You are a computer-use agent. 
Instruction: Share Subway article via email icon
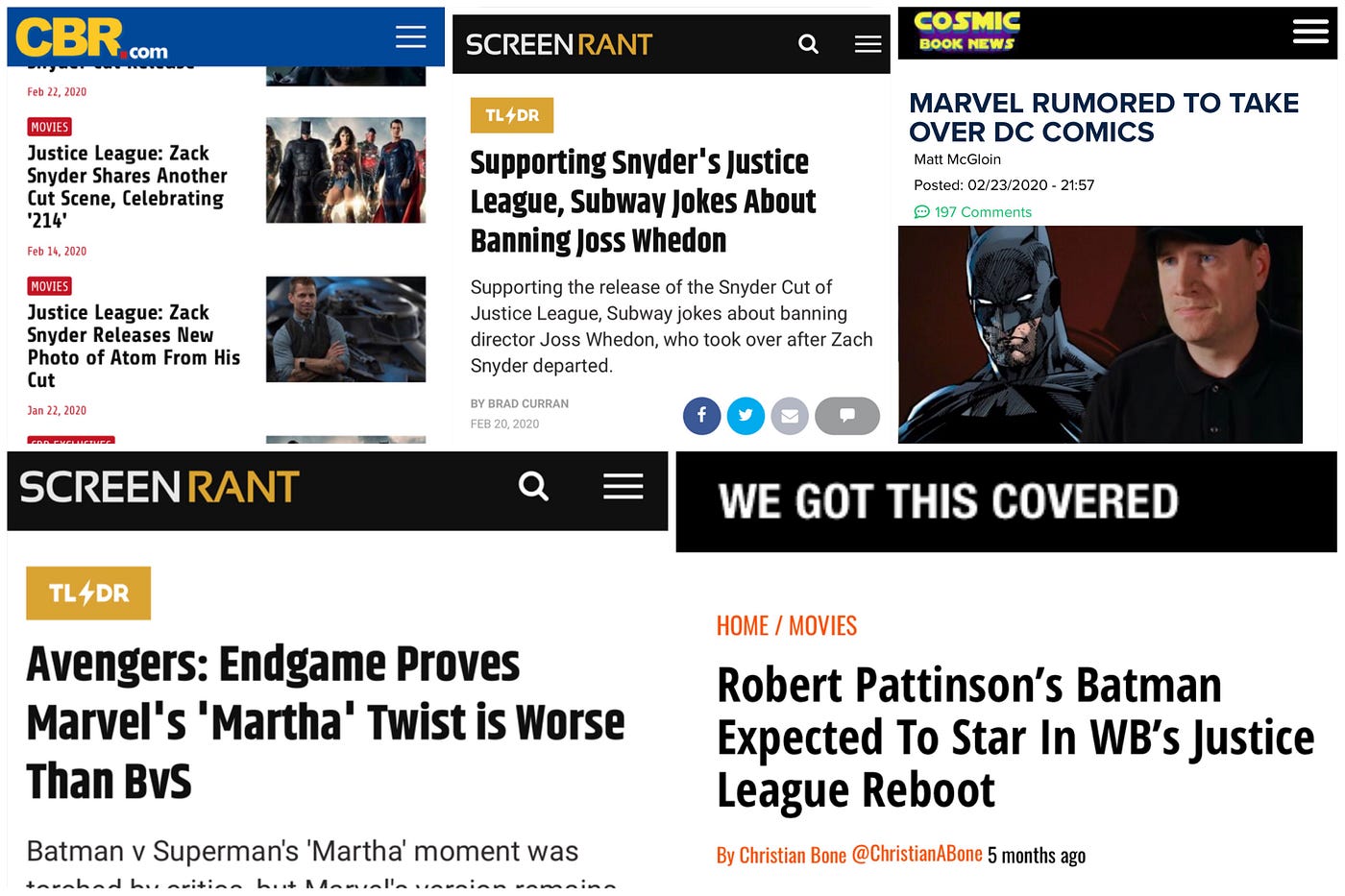[x=790, y=416]
